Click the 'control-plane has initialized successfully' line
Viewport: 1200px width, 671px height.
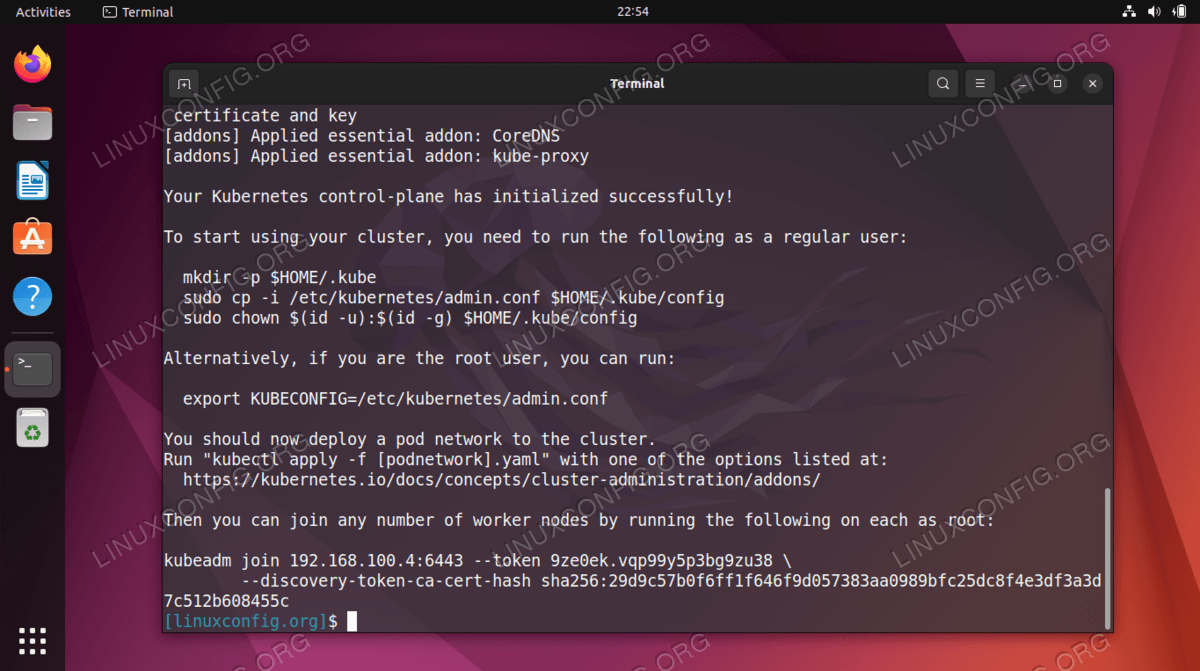pos(448,197)
